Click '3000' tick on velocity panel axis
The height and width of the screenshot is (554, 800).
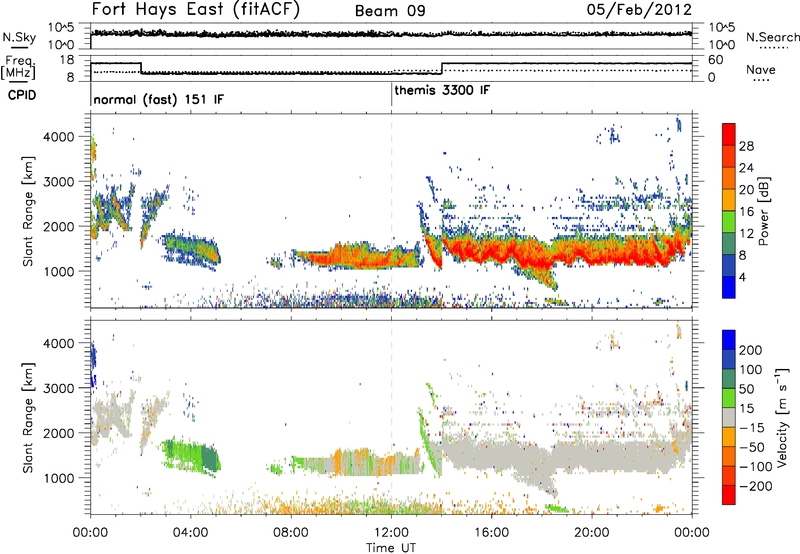coord(58,388)
